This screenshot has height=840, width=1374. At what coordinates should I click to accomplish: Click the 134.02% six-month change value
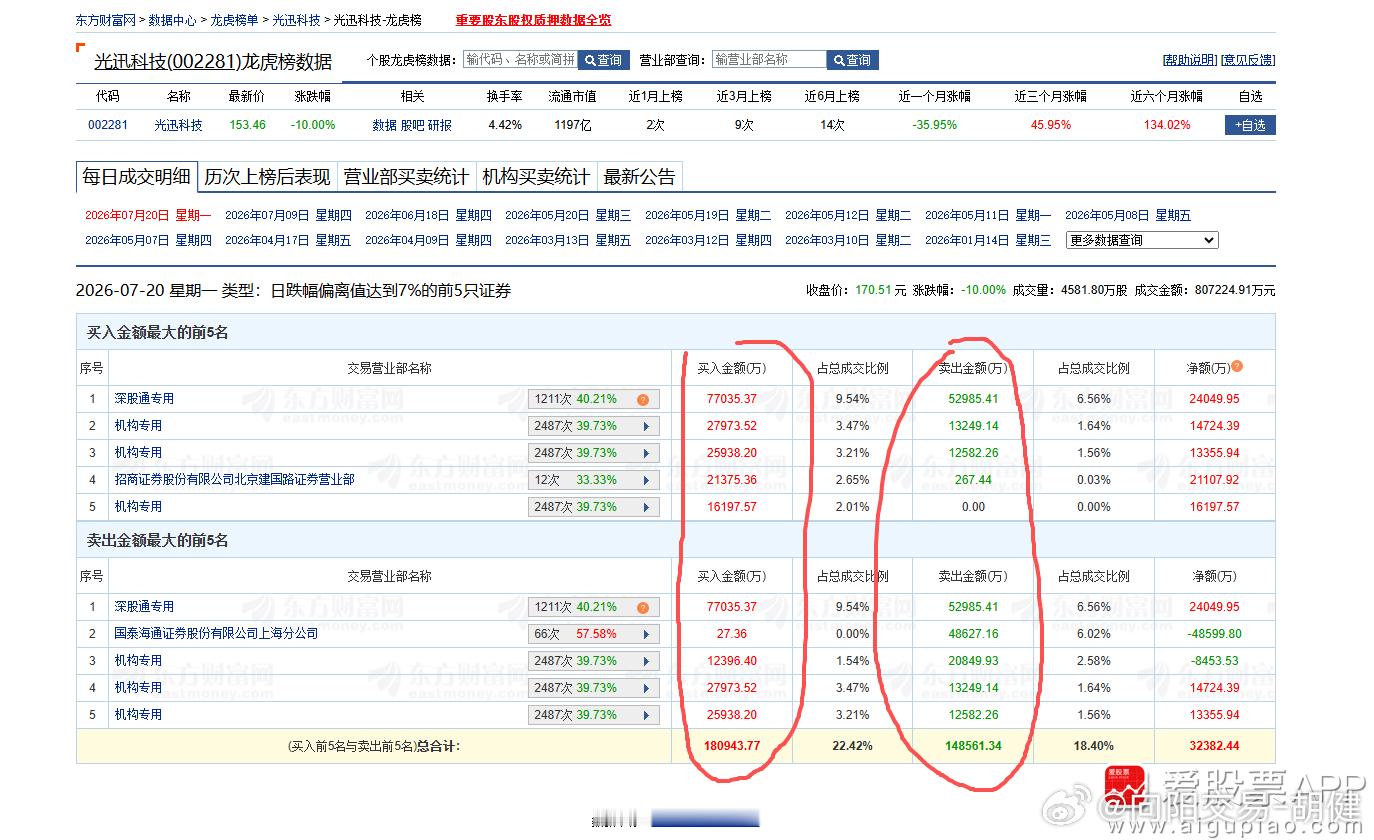tap(1167, 125)
